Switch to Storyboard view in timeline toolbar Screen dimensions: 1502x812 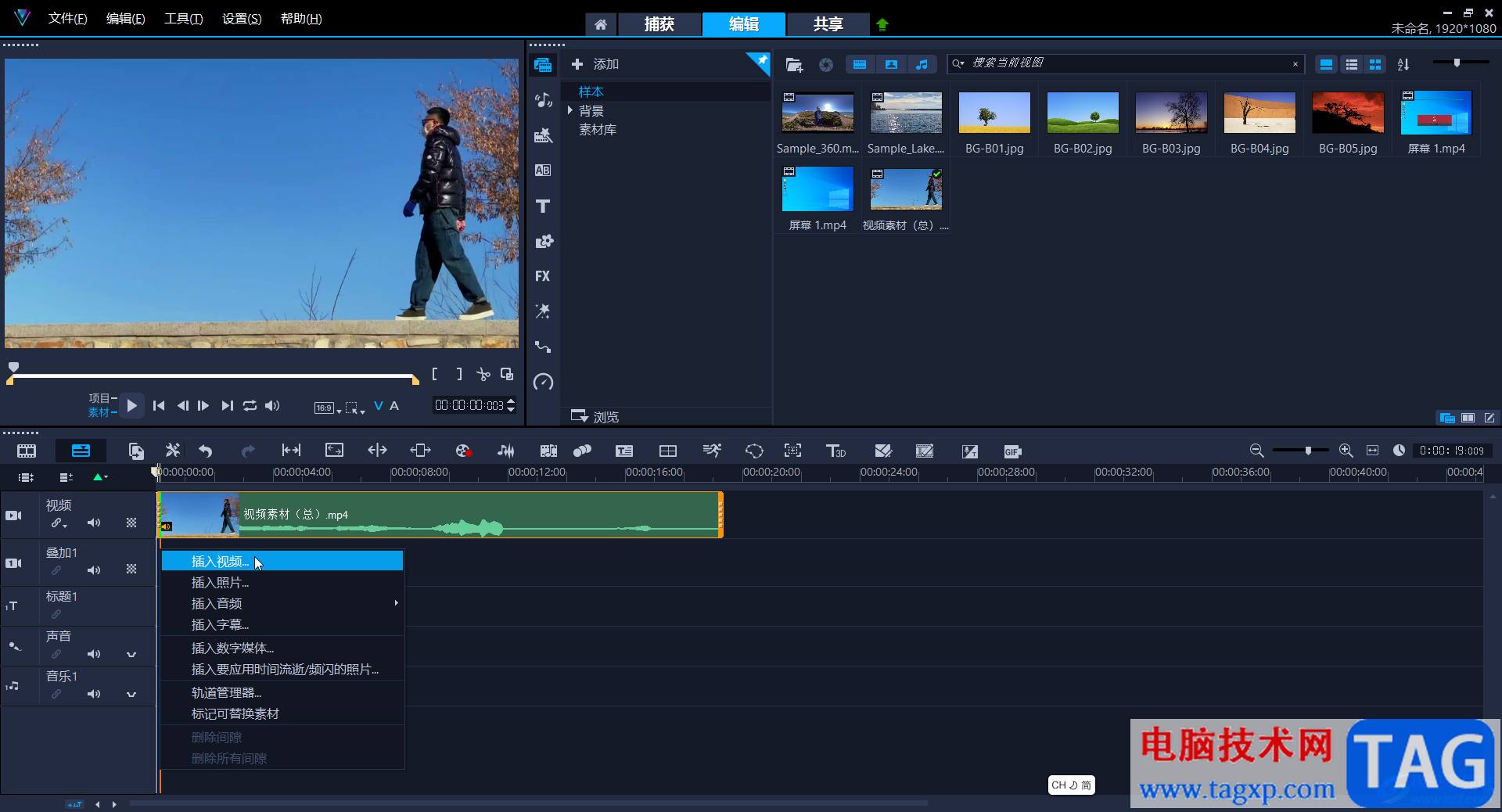click(x=27, y=451)
